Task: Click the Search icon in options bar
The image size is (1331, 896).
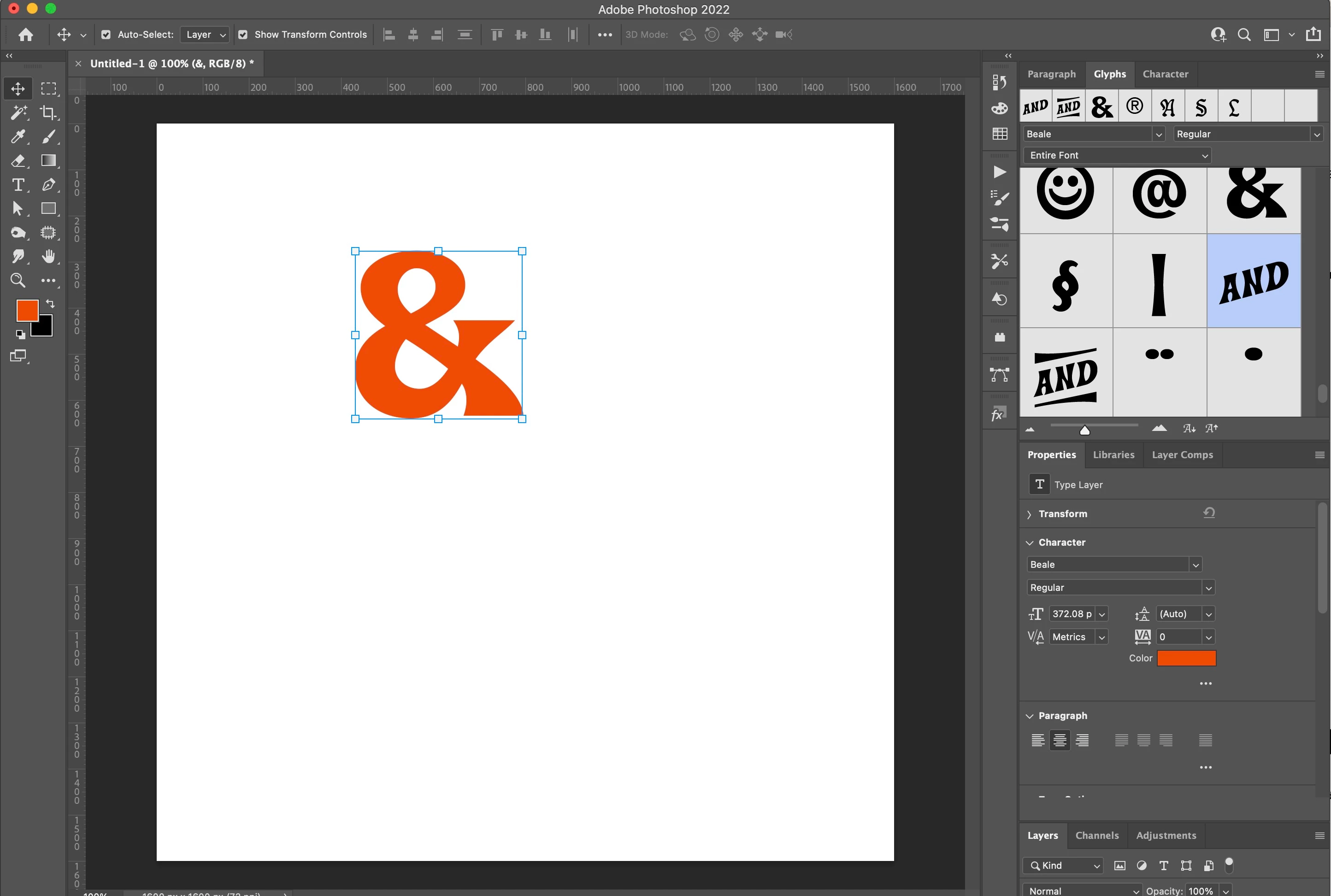Action: click(x=1243, y=35)
